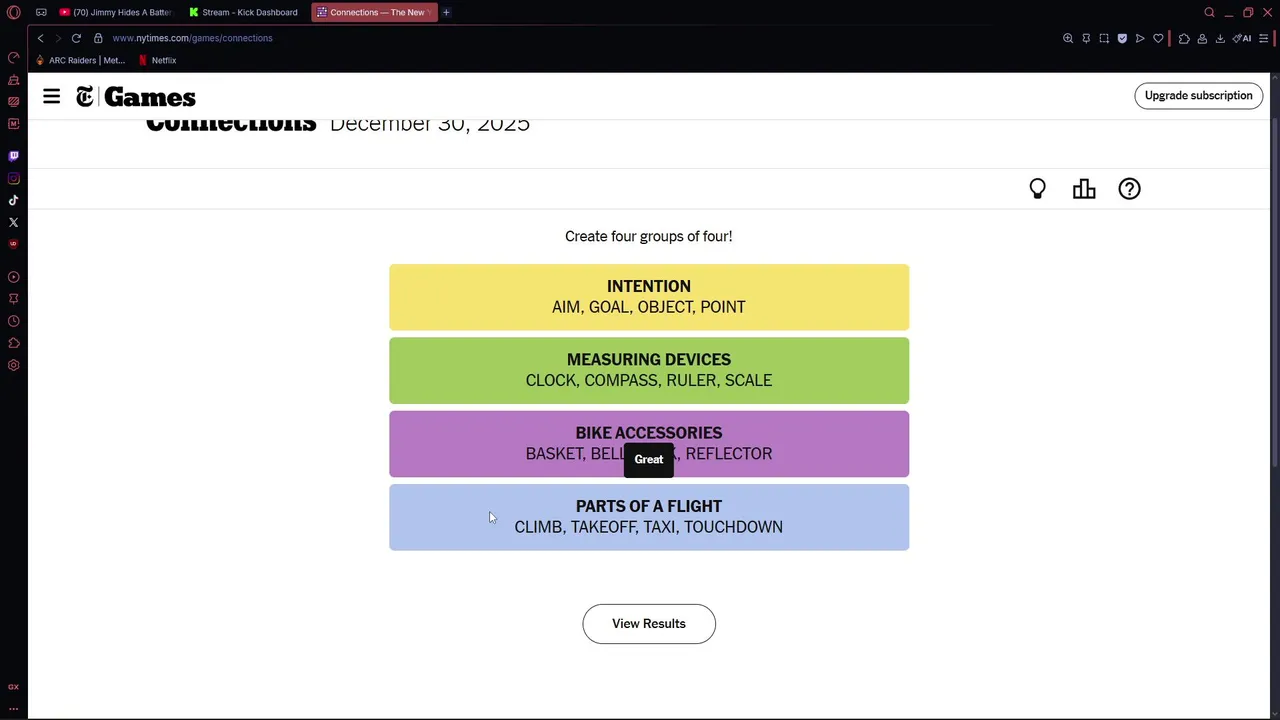Open the extensions puzzle piece icon
The width and height of the screenshot is (1280, 720).
click(1184, 38)
